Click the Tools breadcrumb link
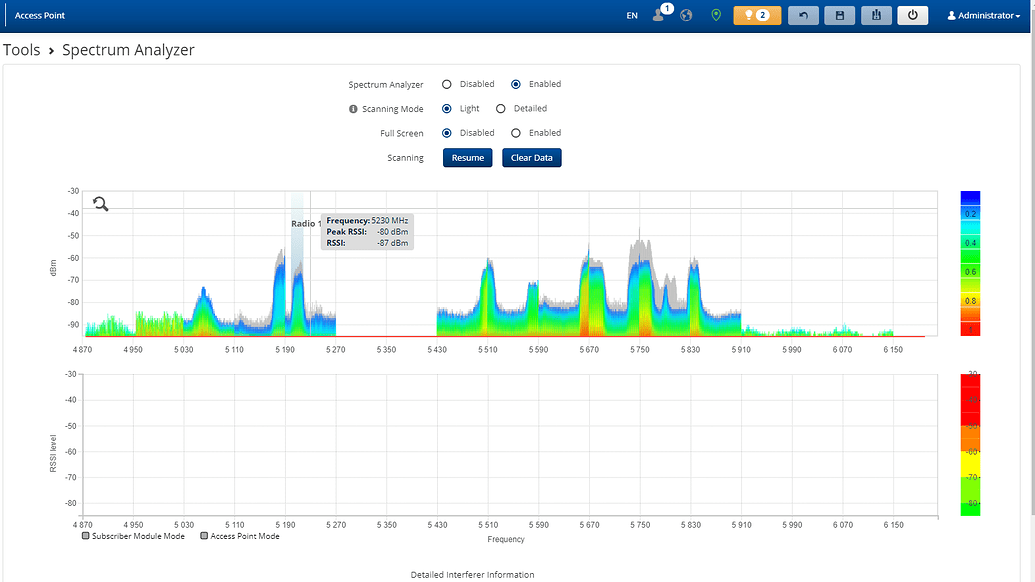 (x=22, y=50)
